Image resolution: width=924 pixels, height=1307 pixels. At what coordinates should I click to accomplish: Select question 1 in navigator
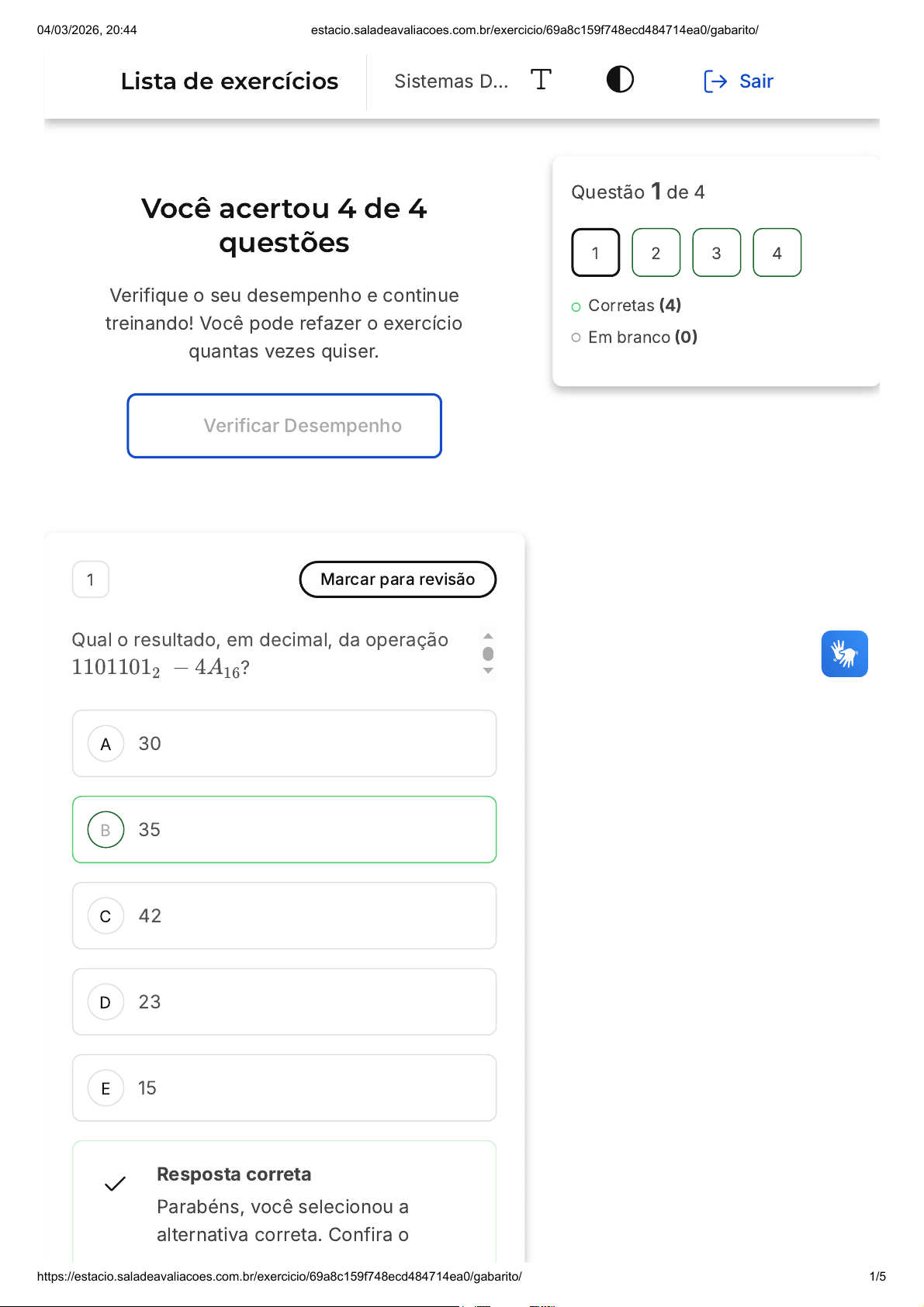(x=596, y=253)
